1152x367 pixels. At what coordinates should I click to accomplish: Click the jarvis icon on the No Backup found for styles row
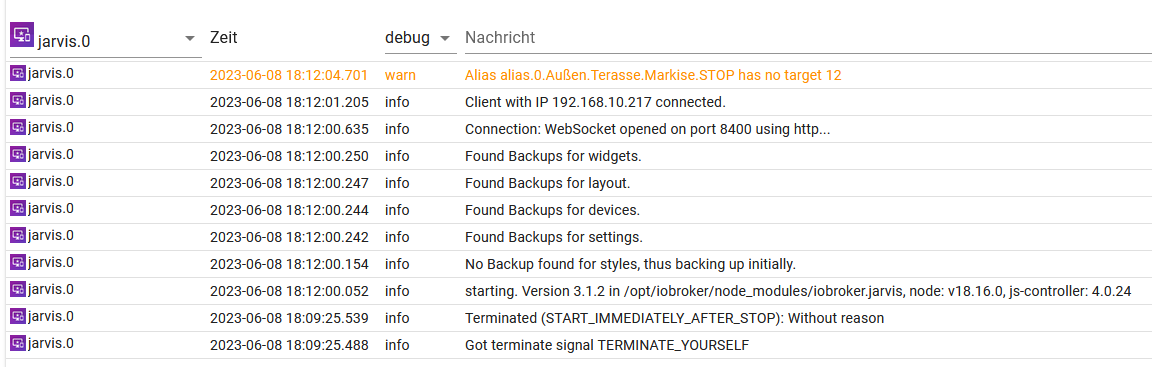18,262
